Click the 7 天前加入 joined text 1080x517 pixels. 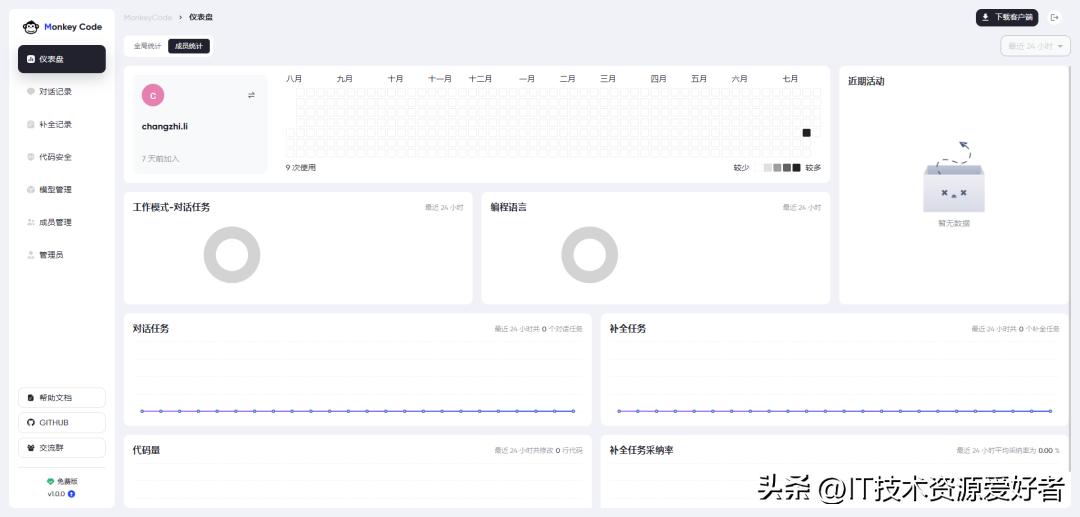(160, 158)
